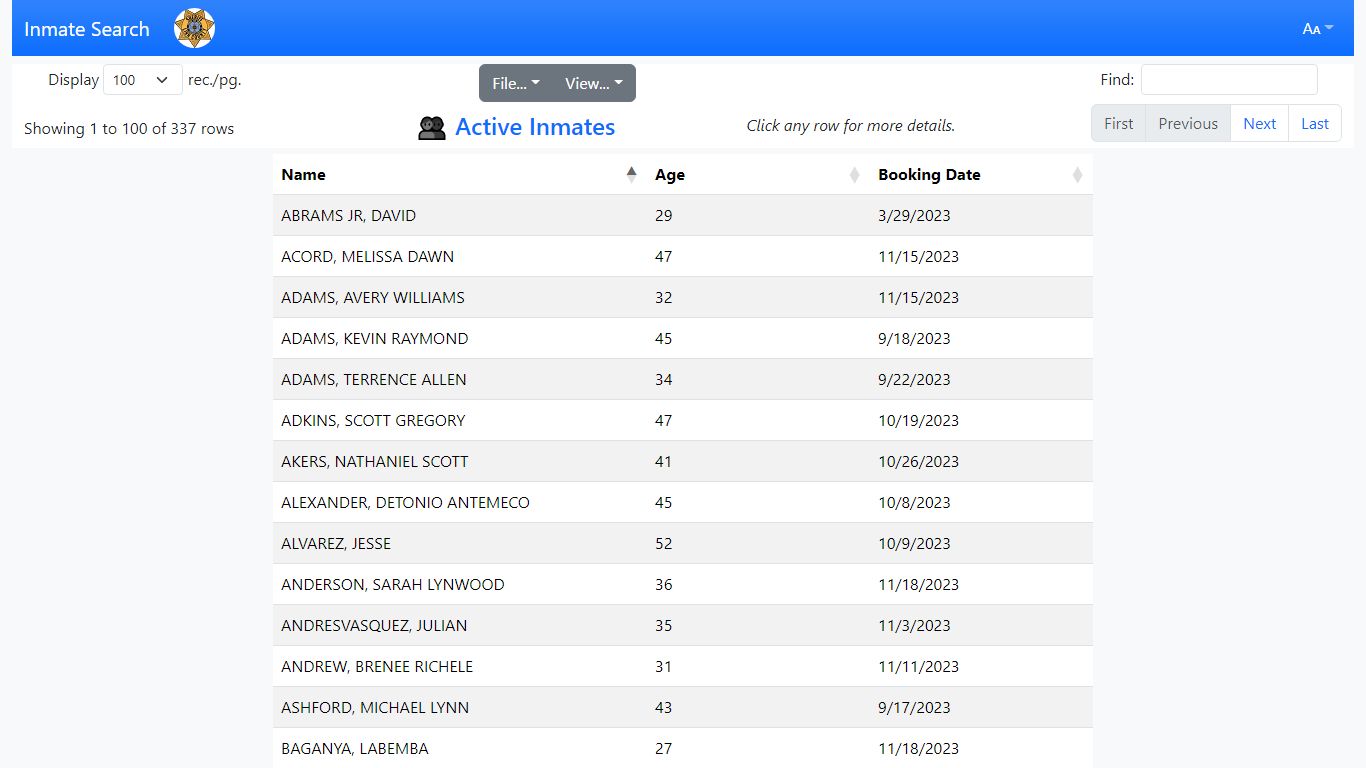
Task: Click the sheriff star badge logo
Action: pos(194,28)
